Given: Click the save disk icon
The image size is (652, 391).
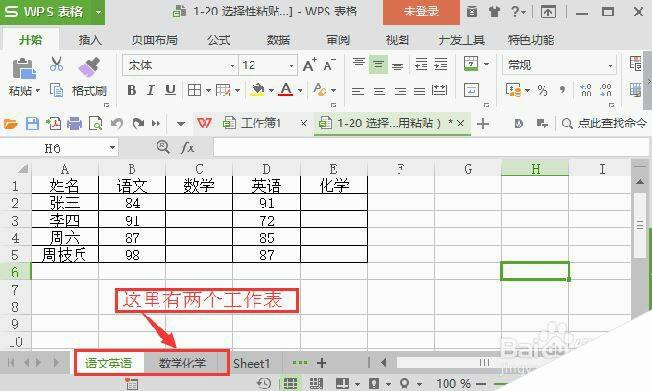Looking at the screenshot, I should pos(32,124).
